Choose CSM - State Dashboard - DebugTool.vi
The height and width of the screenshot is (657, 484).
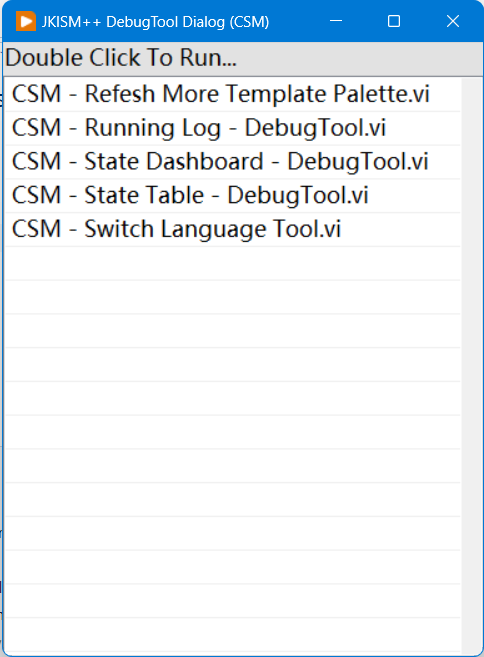[x=233, y=162]
